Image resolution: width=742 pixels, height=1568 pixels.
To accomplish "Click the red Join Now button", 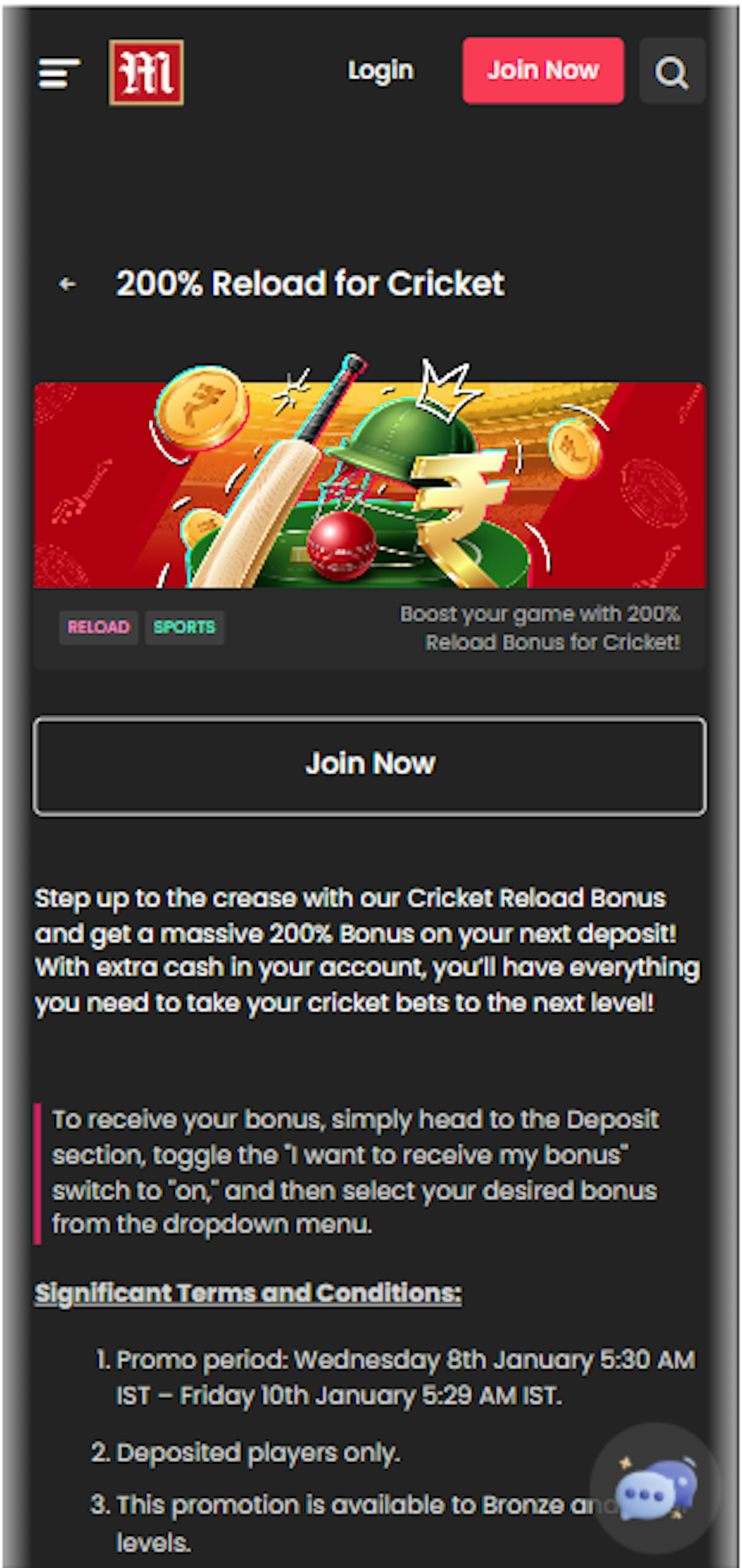I will [543, 70].
